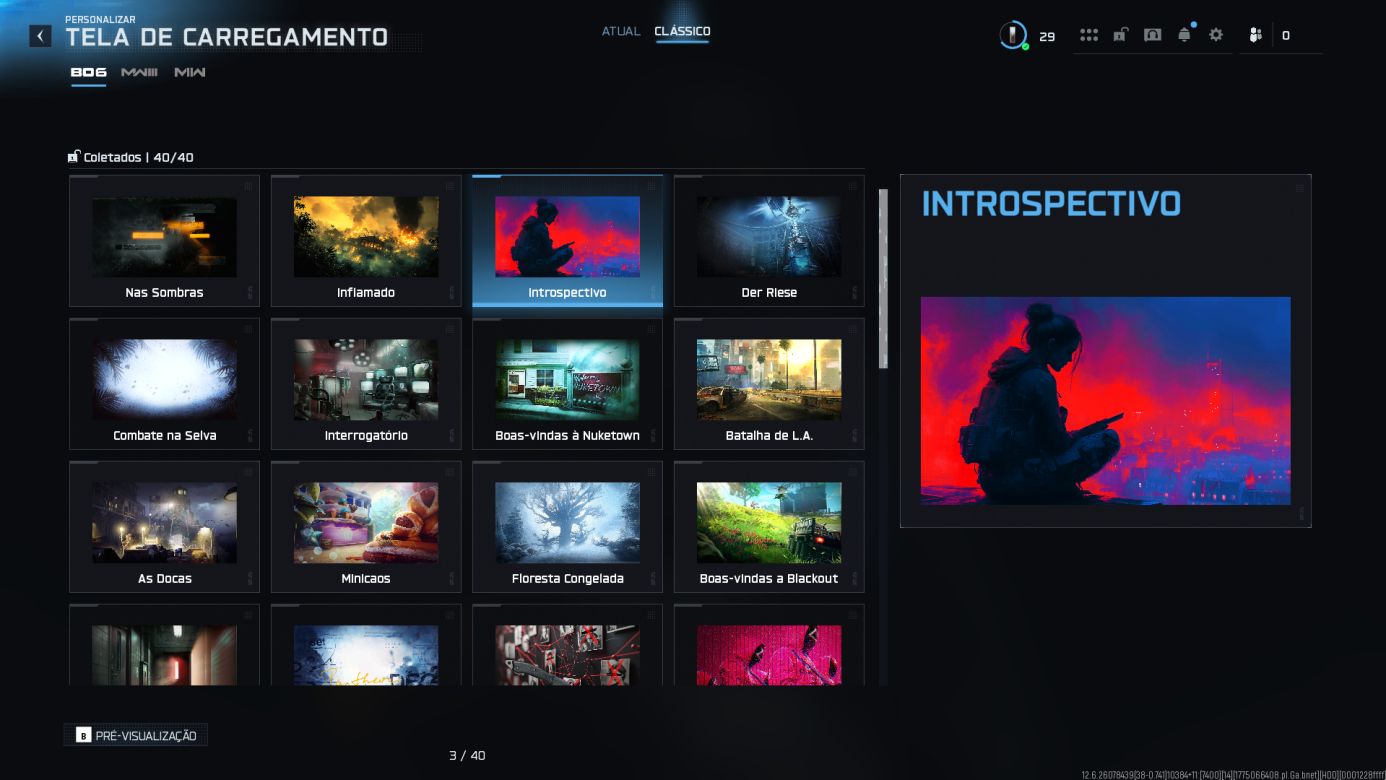
Task: Choose Boas-vindas a Blackout tile
Action: (x=769, y=527)
